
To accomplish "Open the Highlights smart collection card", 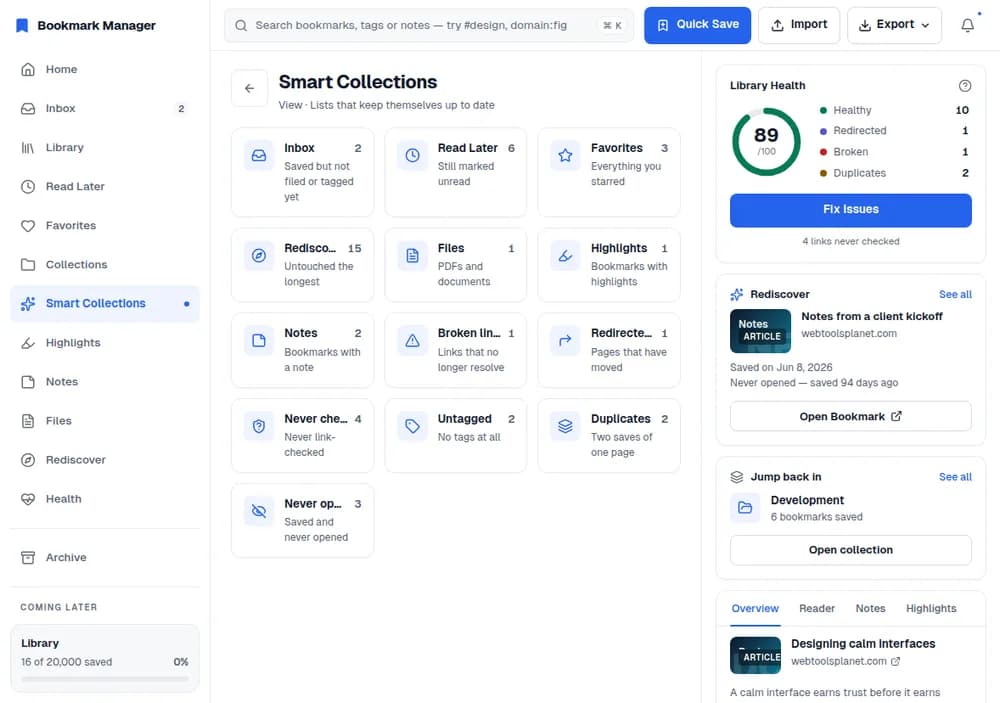I will [x=609, y=265].
